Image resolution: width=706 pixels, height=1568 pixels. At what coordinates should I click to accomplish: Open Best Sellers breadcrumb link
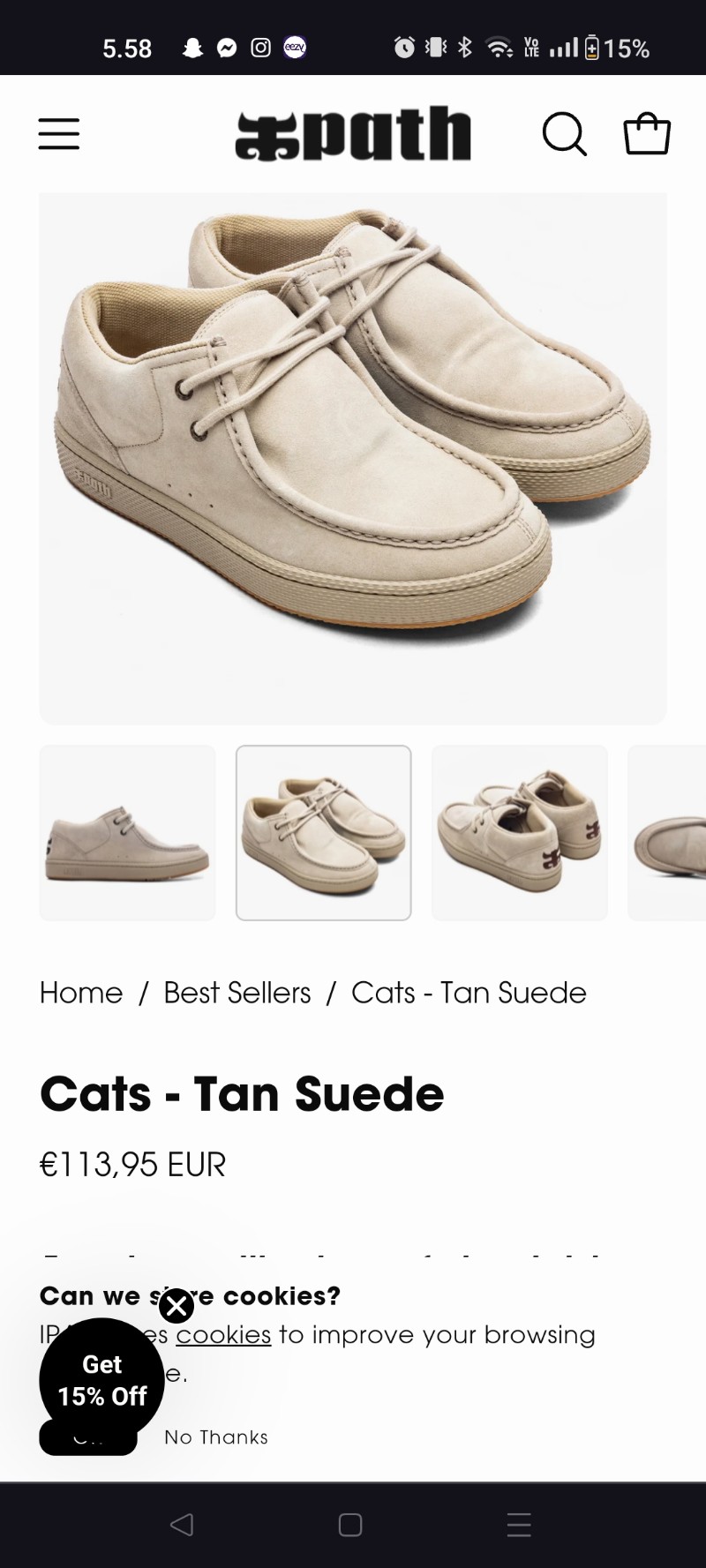point(237,993)
